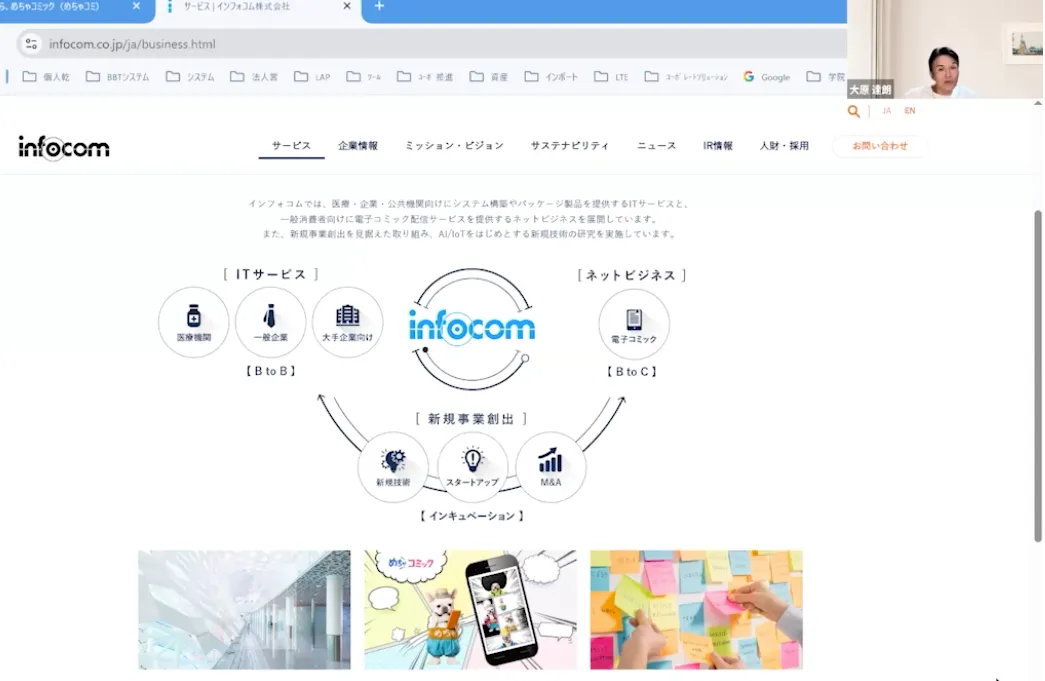The width and height of the screenshot is (1045, 681).
Task: Open the 資産 bookmark folder
Action: coord(489,77)
